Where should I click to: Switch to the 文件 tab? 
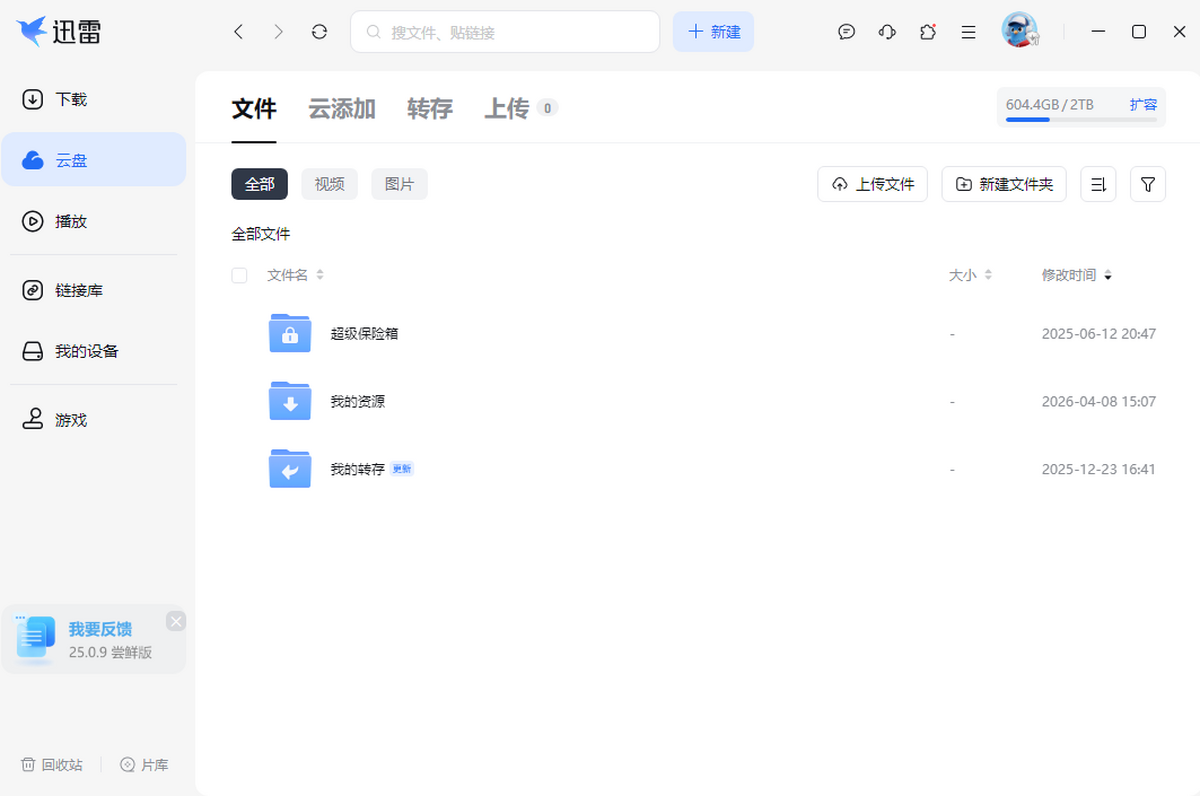point(254,109)
